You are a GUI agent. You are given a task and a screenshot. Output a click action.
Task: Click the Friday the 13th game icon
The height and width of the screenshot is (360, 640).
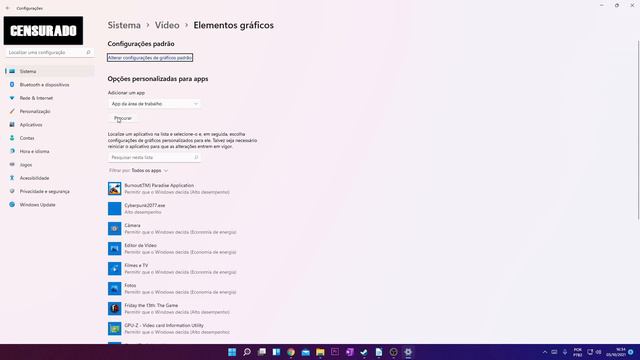(115, 309)
